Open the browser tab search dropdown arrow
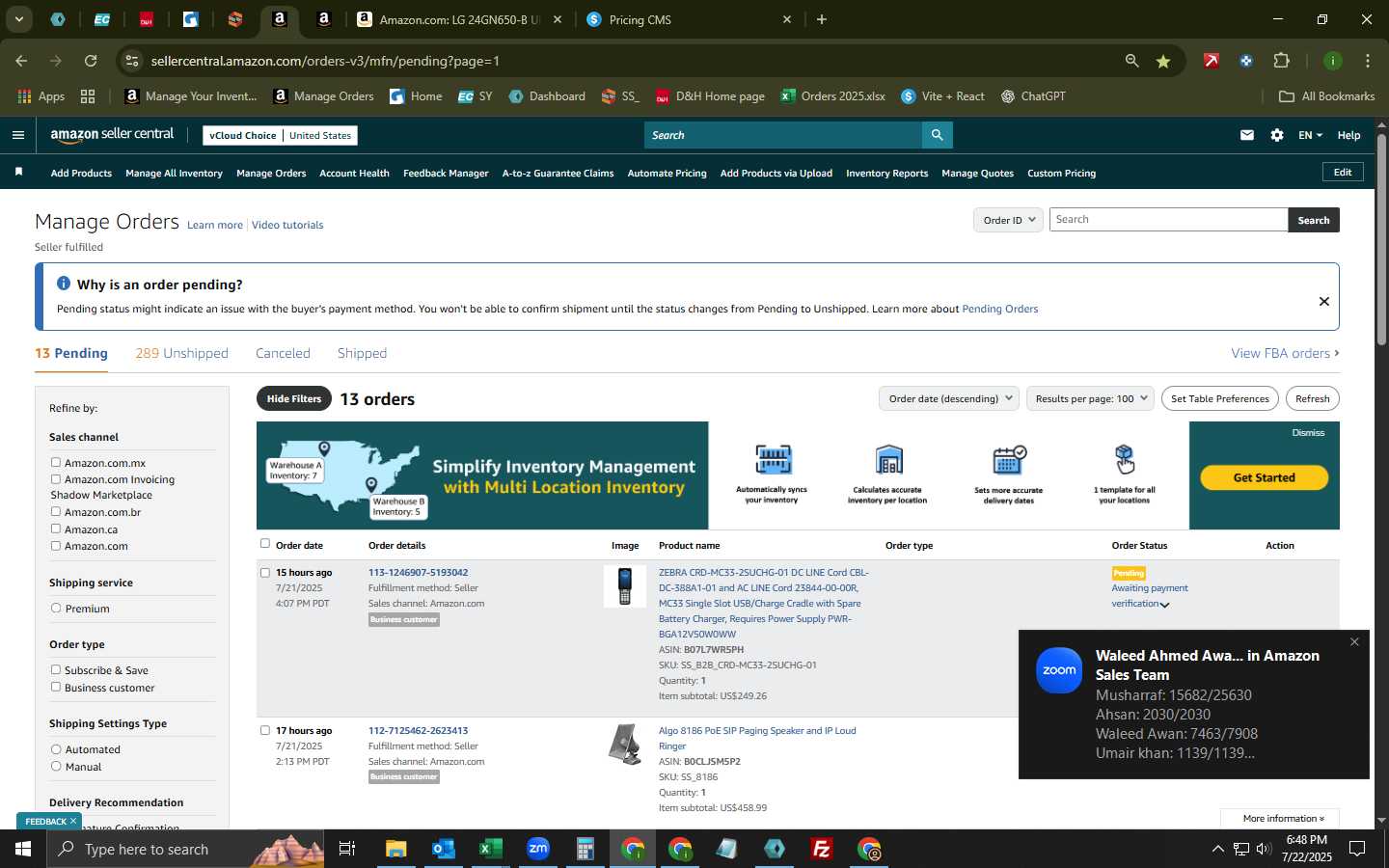This screenshot has height=868, width=1389. coord(18,19)
